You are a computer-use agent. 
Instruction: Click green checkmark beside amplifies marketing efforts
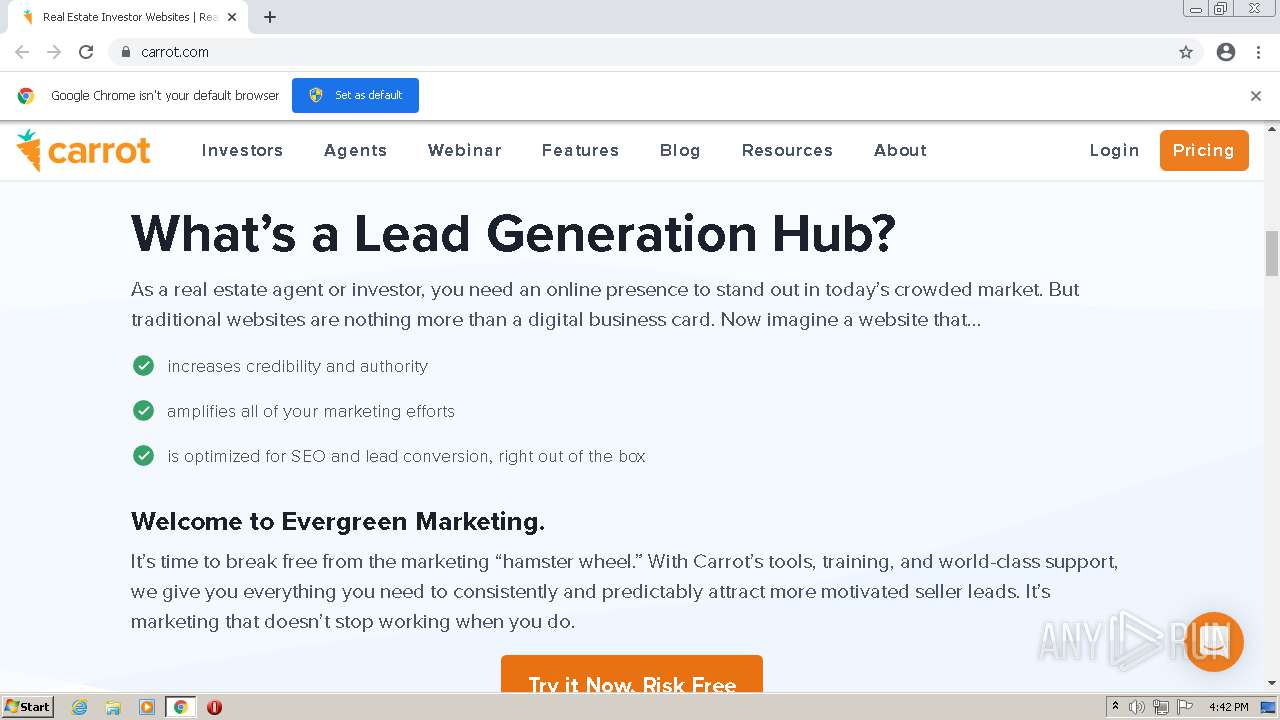pos(144,411)
